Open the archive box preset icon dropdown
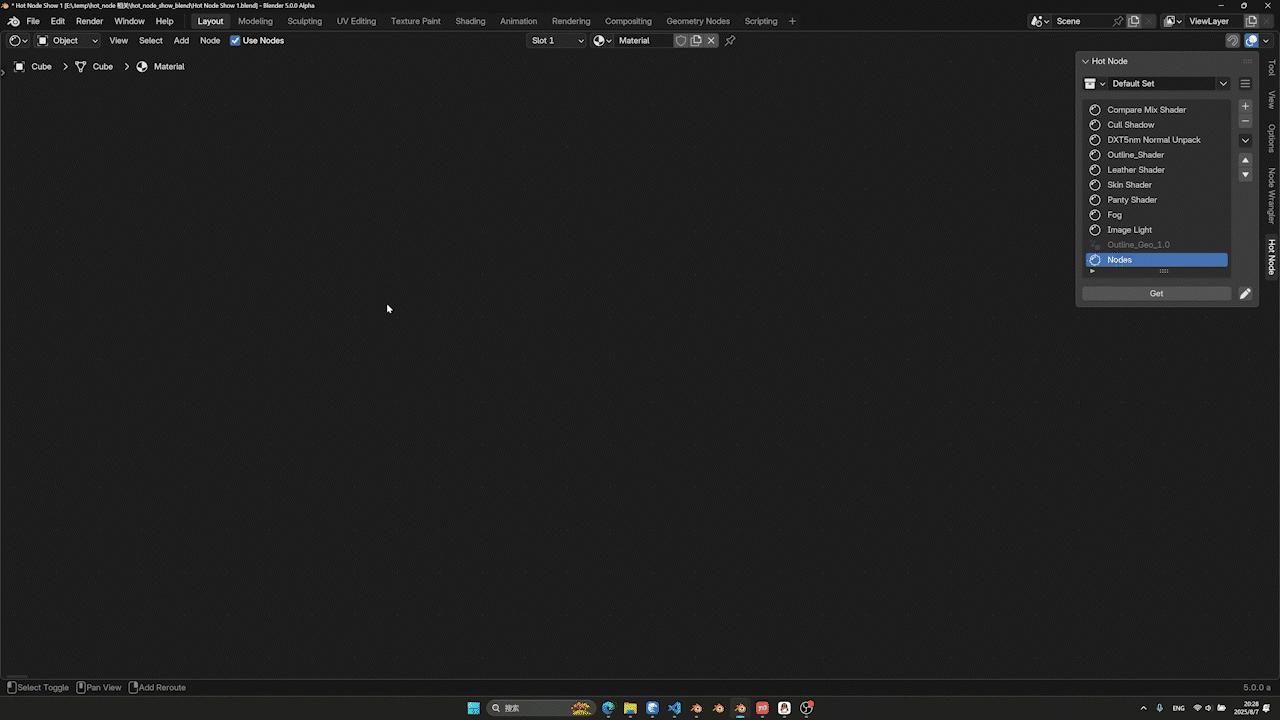Screen dimensions: 1280x720 point(1094,84)
